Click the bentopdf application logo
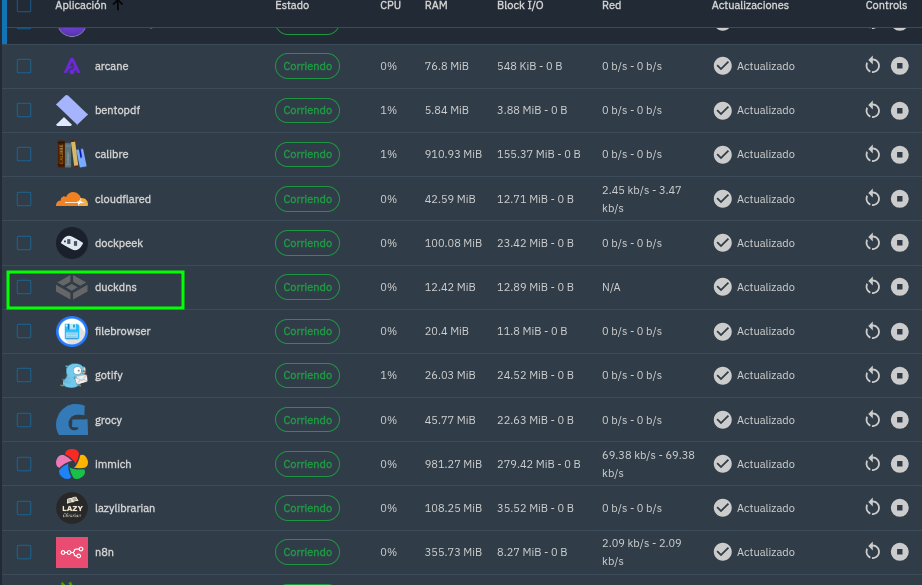The image size is (922, 585). point(71,110)
